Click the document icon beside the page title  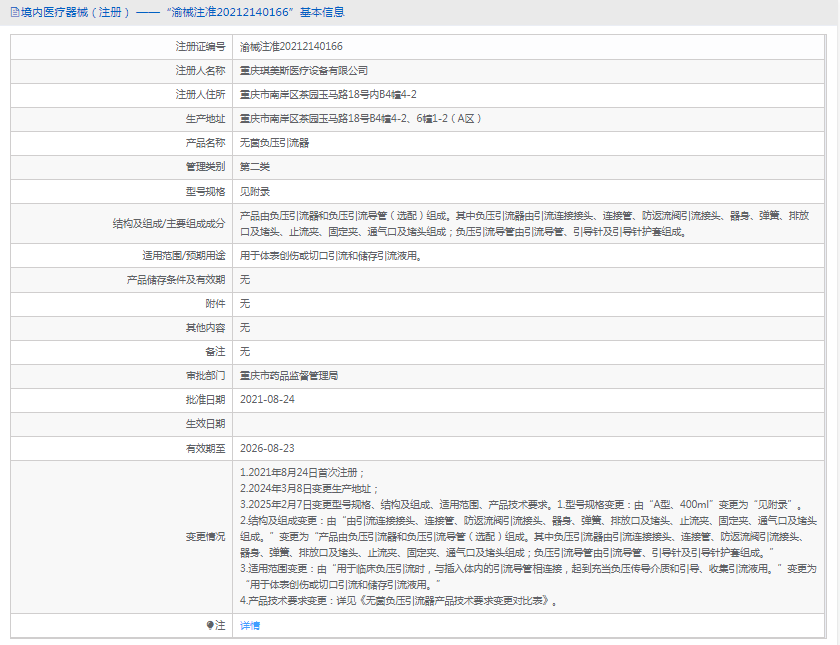tap(15, 12)
